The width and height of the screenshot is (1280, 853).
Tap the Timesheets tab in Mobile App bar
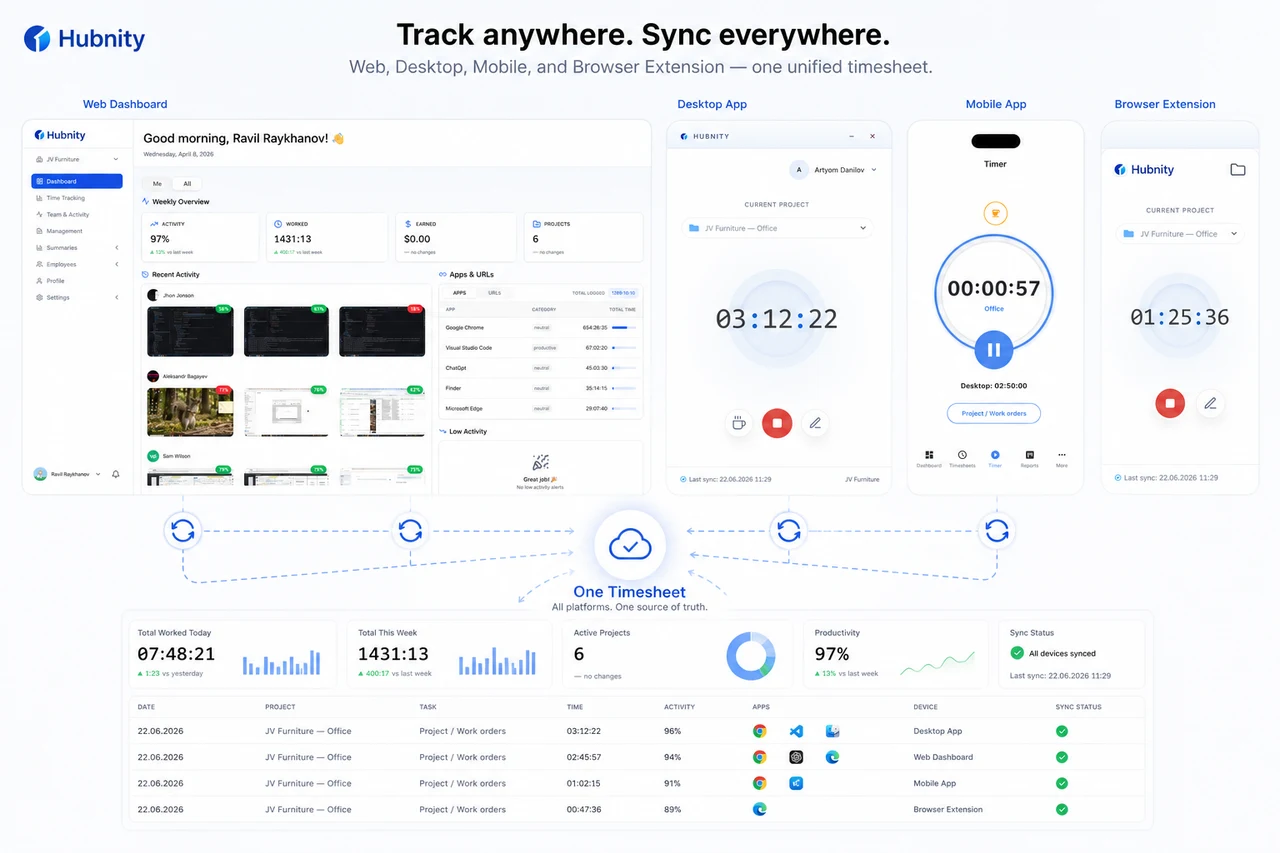[x=962, y=459]
